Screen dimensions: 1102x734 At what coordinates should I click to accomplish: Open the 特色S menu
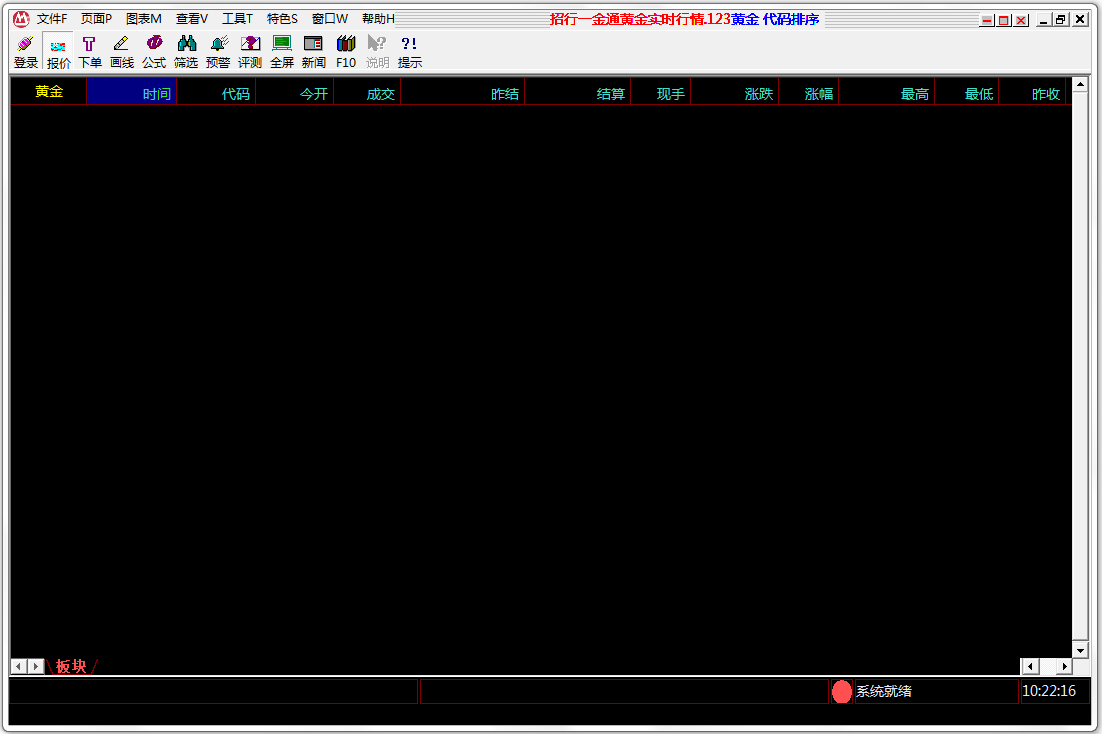[x=283, y=19]
